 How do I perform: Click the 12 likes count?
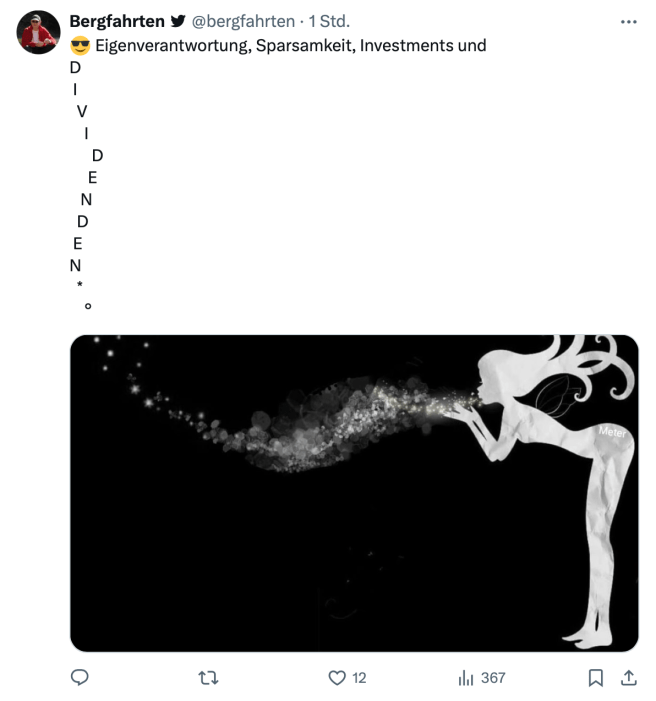(359, 678)
